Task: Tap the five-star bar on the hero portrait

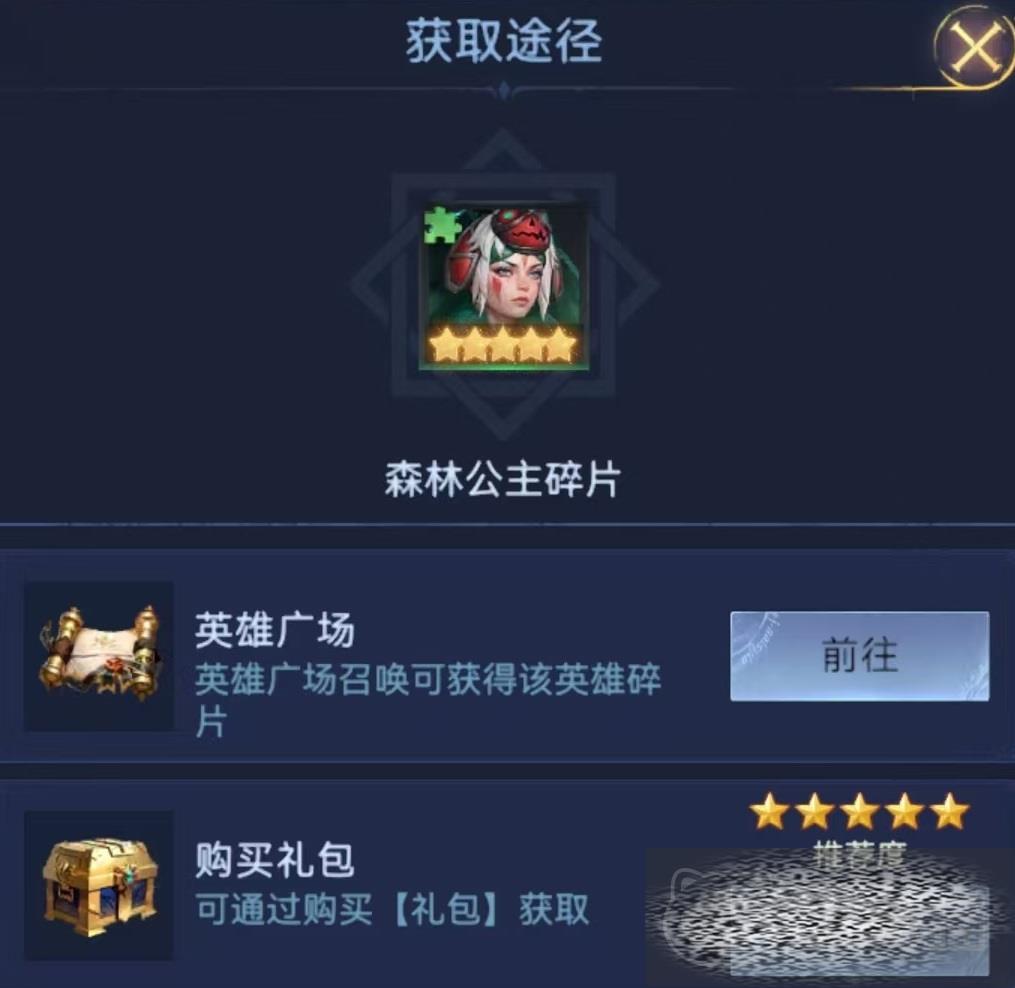Action: click(x=503, y=344)
